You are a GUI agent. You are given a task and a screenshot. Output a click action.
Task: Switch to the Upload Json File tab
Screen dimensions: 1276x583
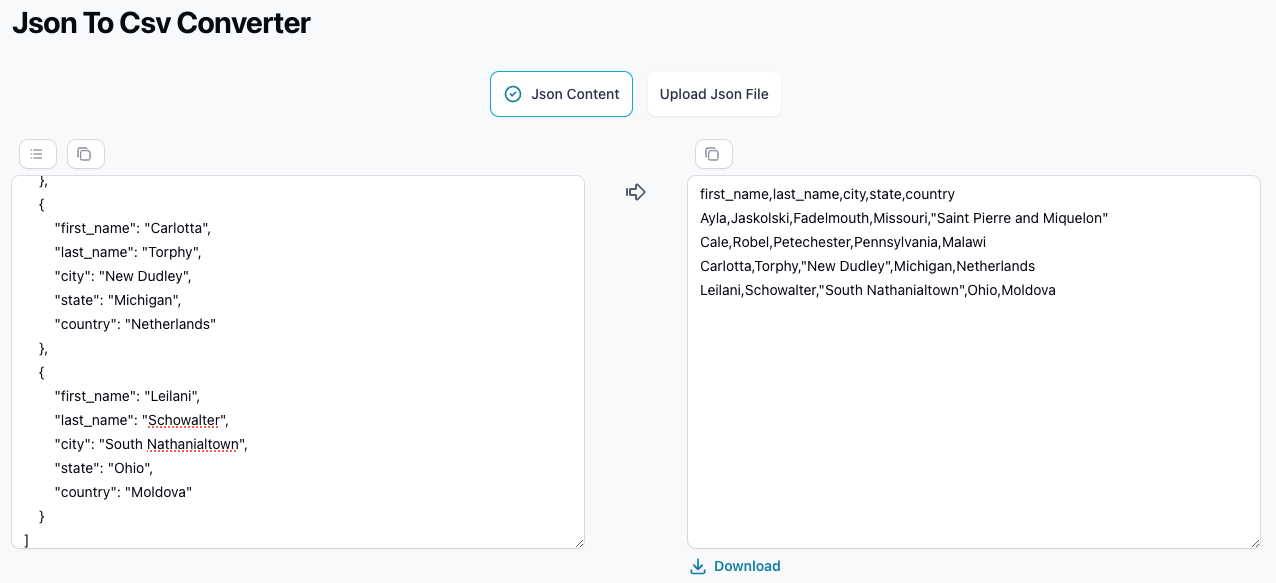(x=714, y=93)
